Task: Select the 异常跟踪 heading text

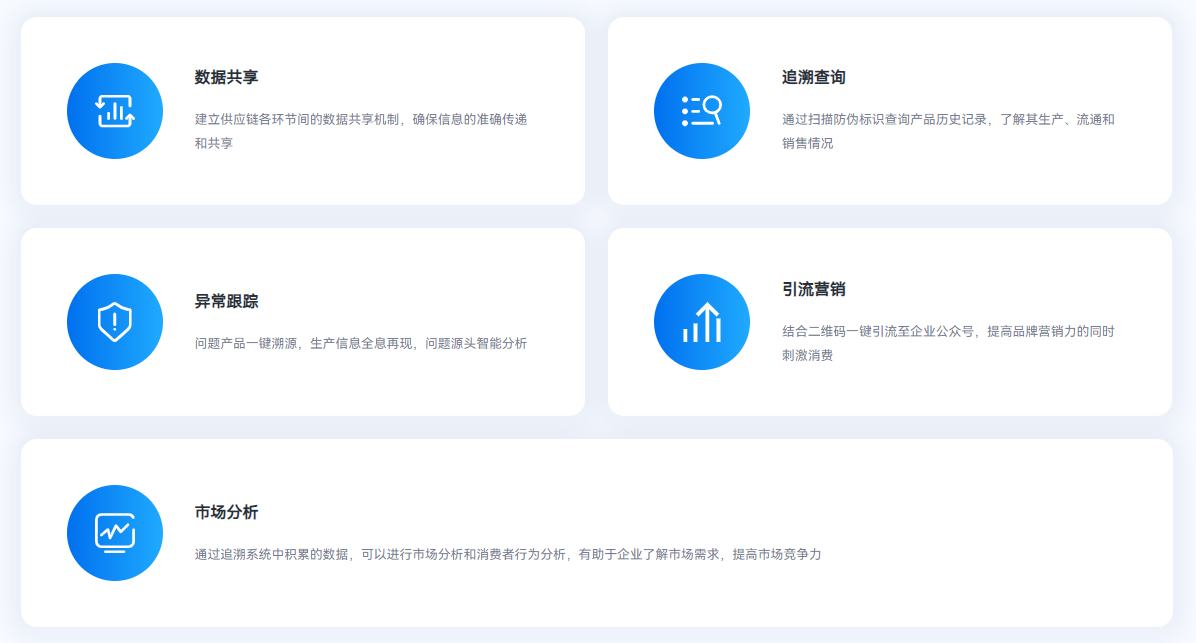Action: point(227,301)
